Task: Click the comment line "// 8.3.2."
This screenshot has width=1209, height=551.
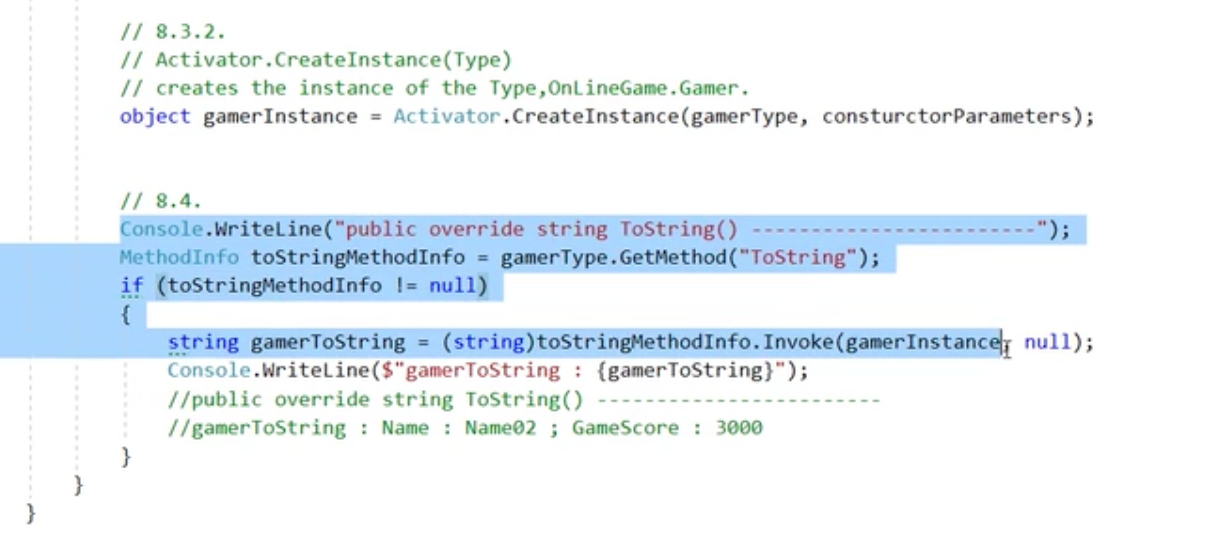Action: click(x=172, y=31)
